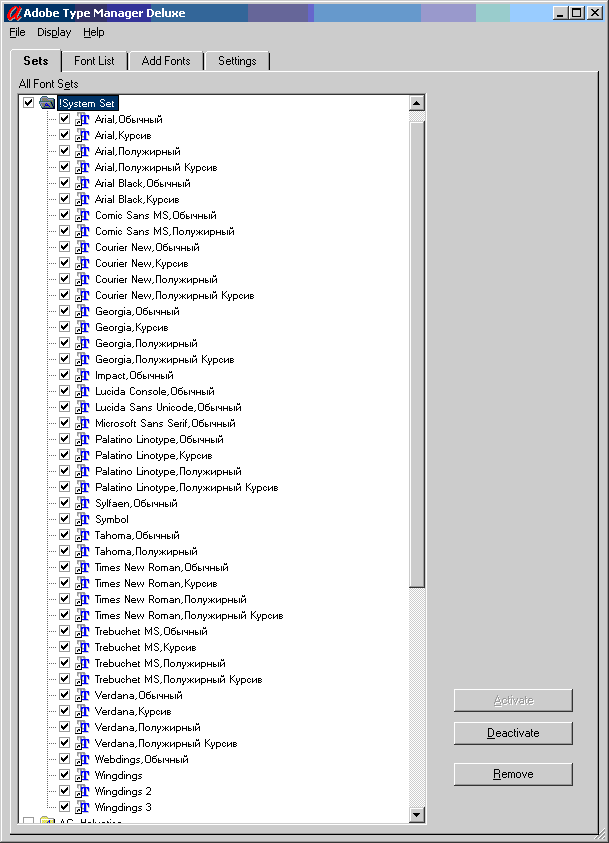Toggle the Times New Roman,Курсив checkbox
Image resolution: width=609 pixels, height=843 pixels.
(65, 583)
